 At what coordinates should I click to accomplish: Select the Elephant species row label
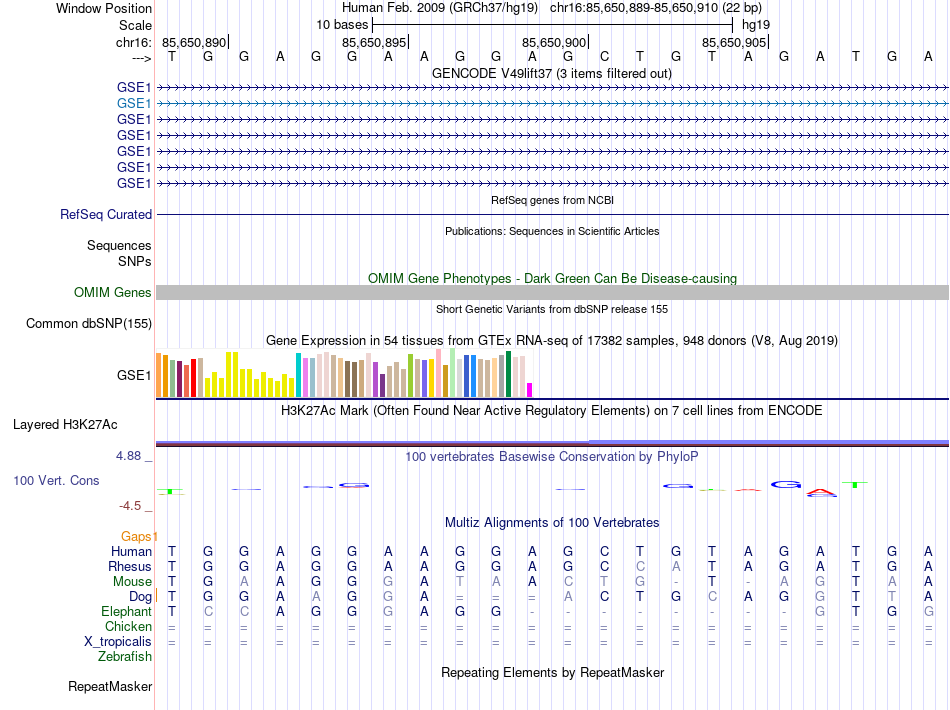tap(126, 611)
